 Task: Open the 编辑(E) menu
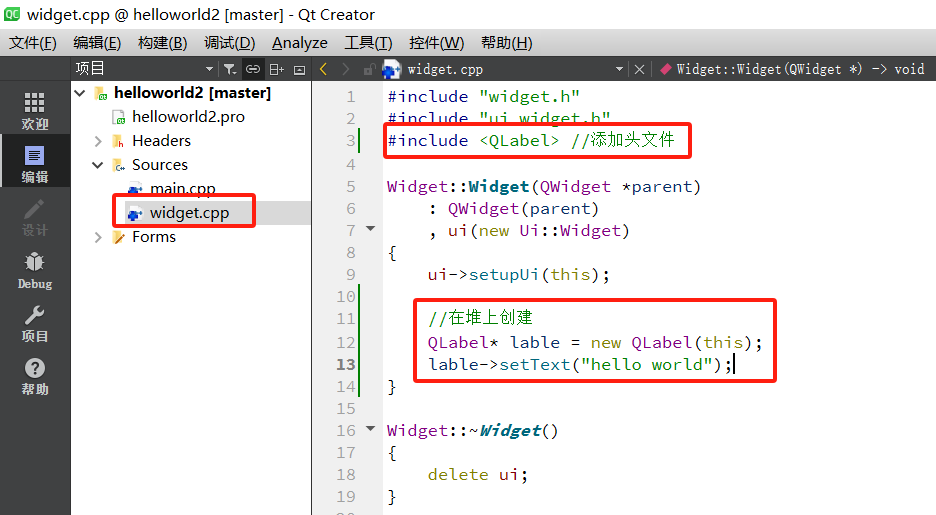(97, 43)
